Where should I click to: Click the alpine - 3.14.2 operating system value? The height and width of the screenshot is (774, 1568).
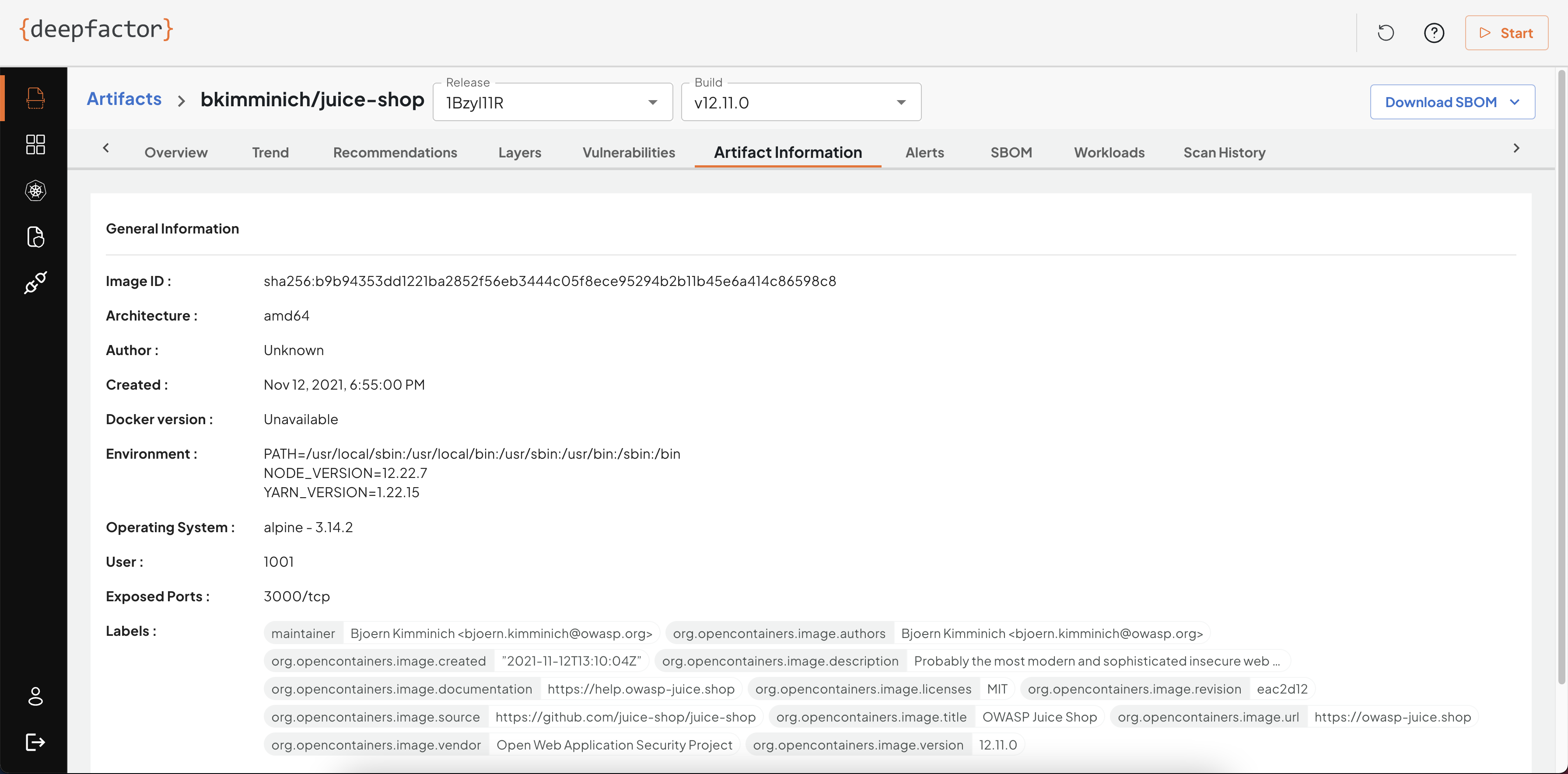(x=308, y=527)
